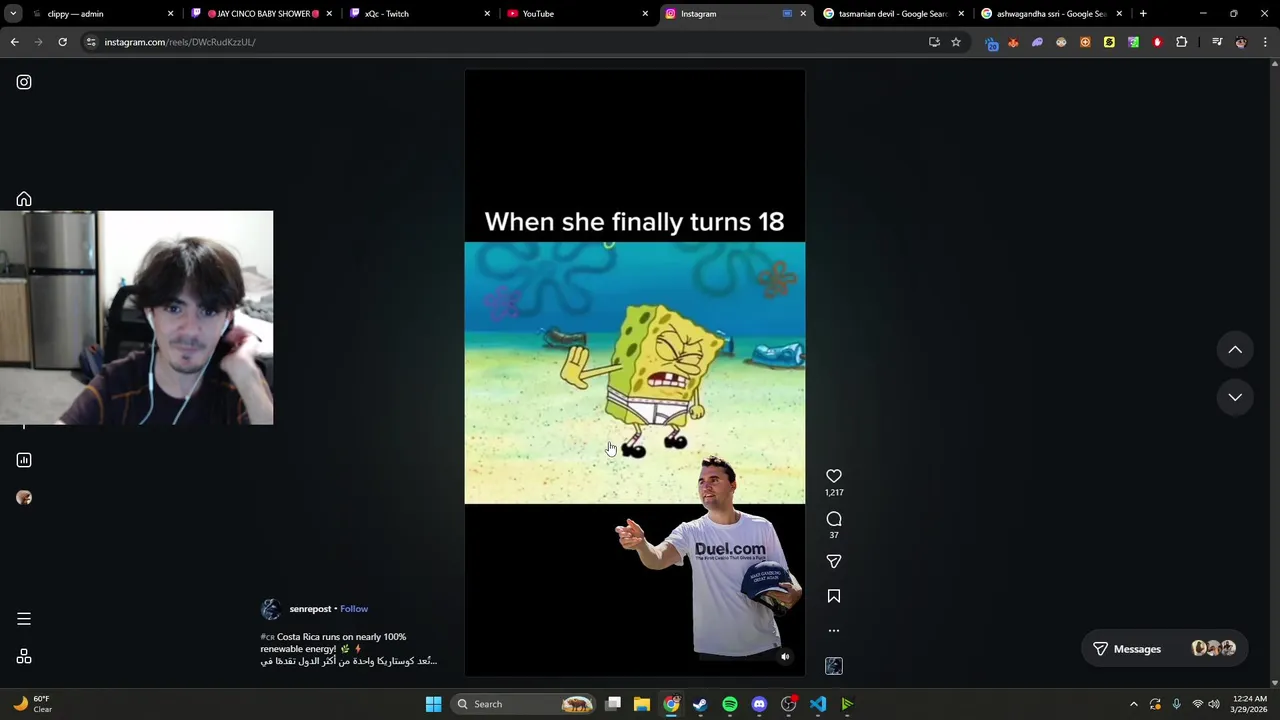Bookmark this page with the star
Screen dimensions: 1280x720
(956, 42)
